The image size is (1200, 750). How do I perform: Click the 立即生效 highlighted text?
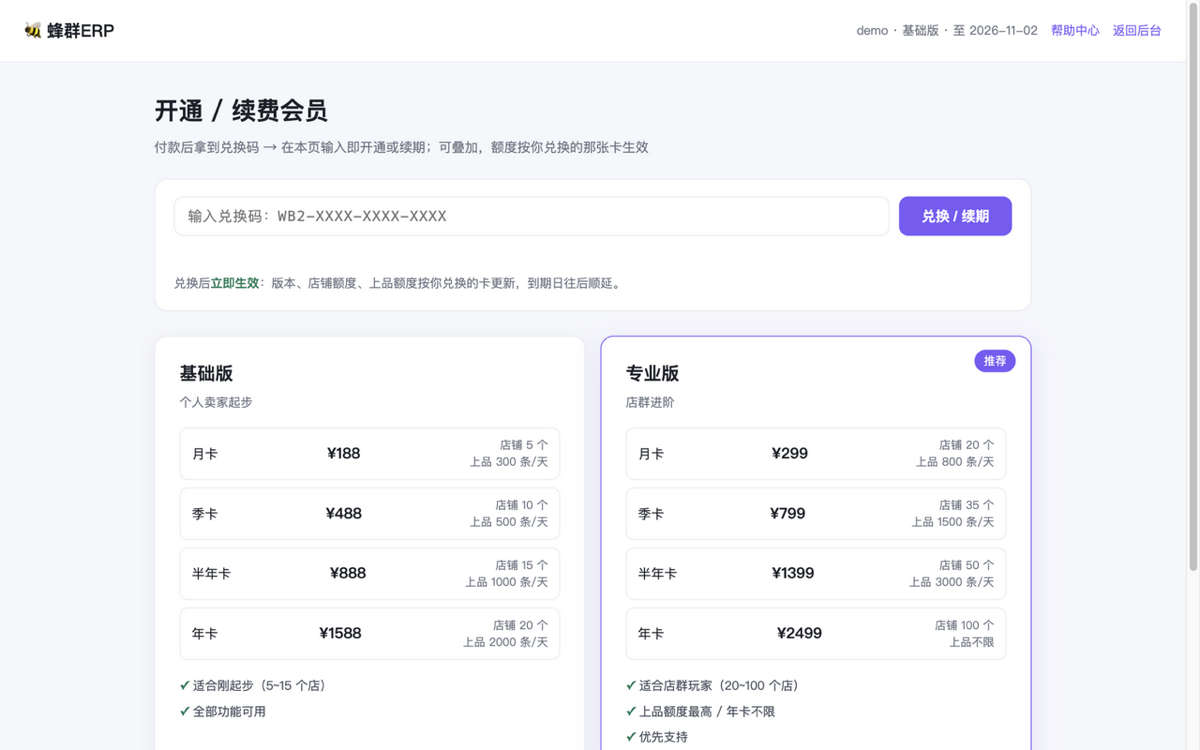tap(234, 283)
